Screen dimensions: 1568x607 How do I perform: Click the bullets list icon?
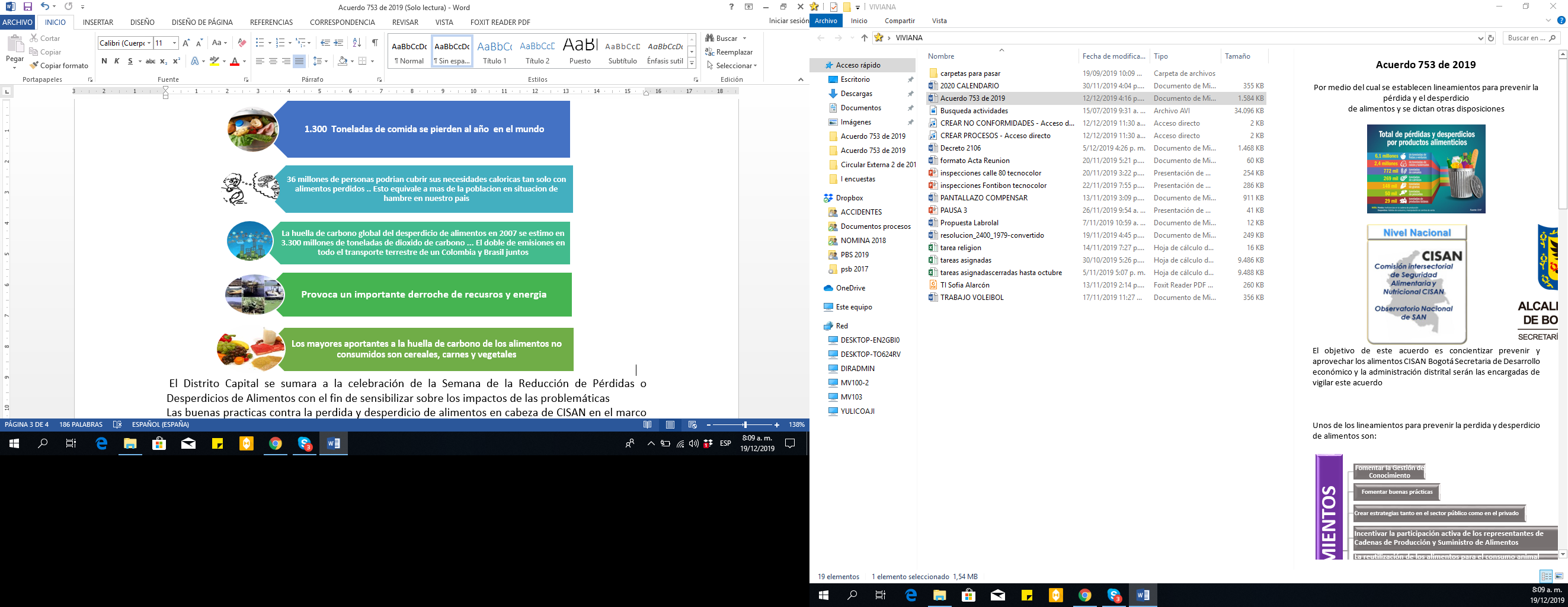click(260, 43)
